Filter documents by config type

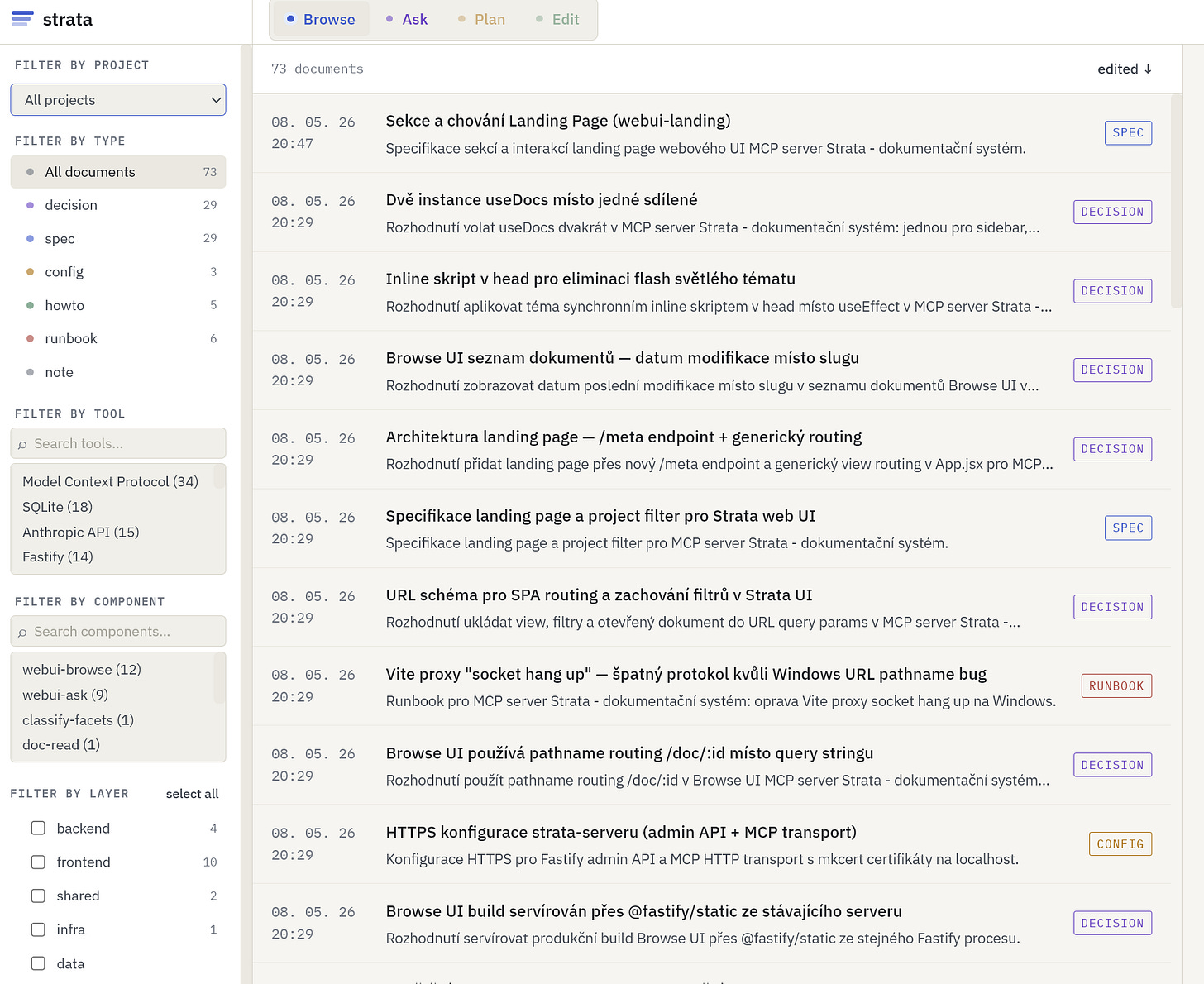coord(118,272)
